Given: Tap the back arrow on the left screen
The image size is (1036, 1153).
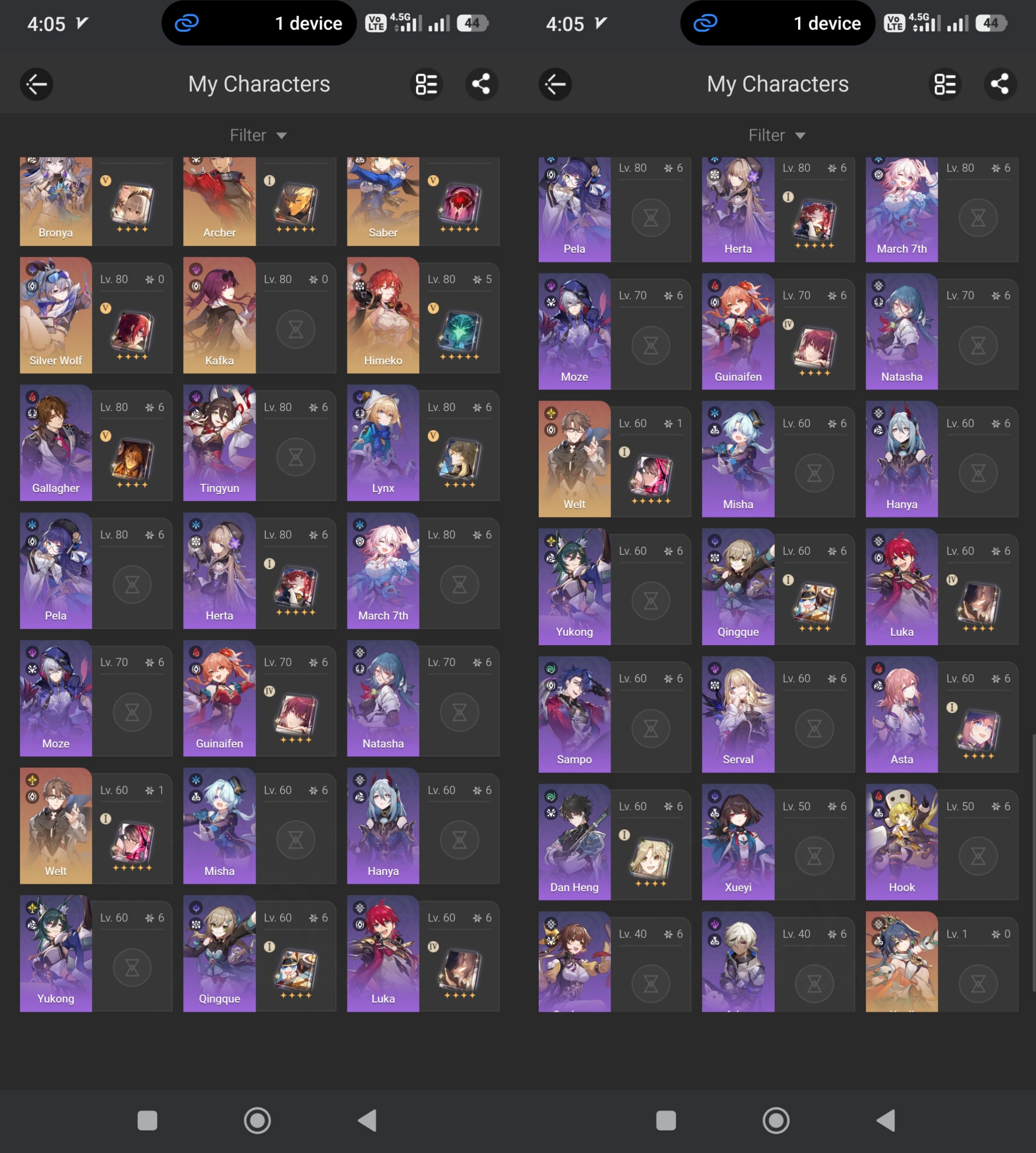Looking at the screenshot, I should tap(36, 84).
